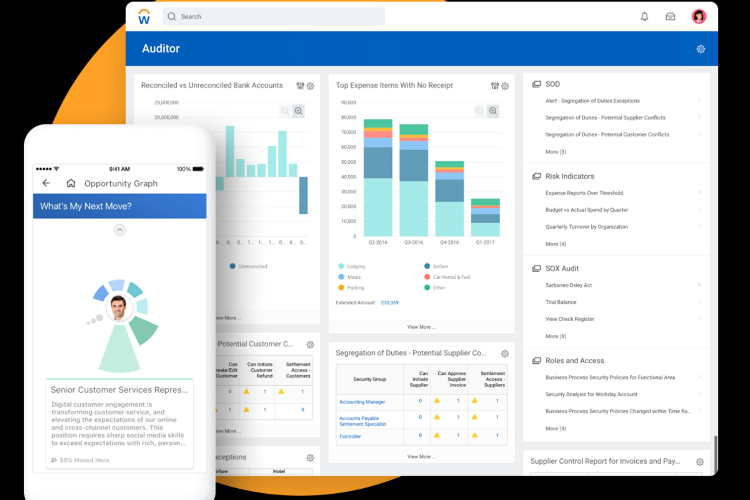Open gear on Potential Customer Conflicts card

(310, 344)
